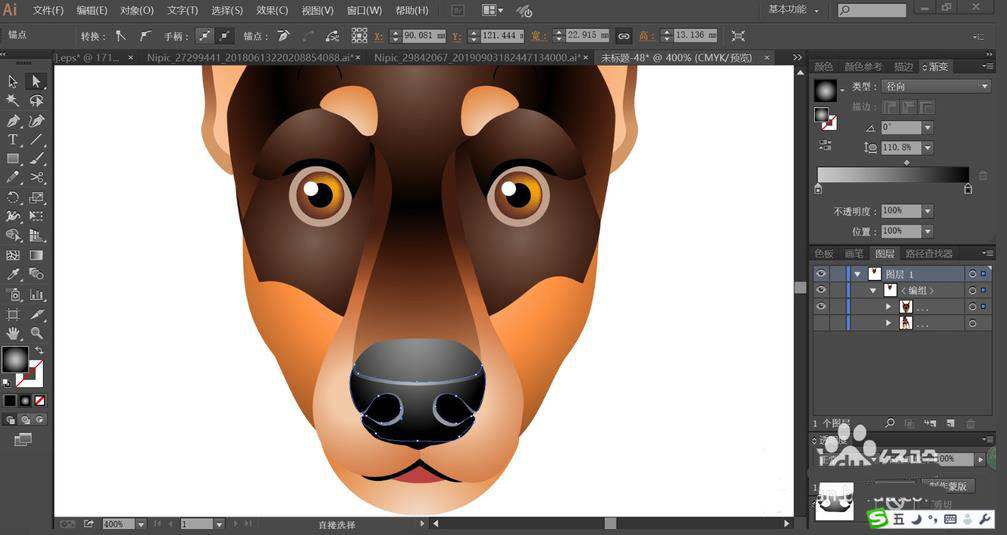Select the Hand tool
This screenshot has width=1007, height=535.
[12, 333]
